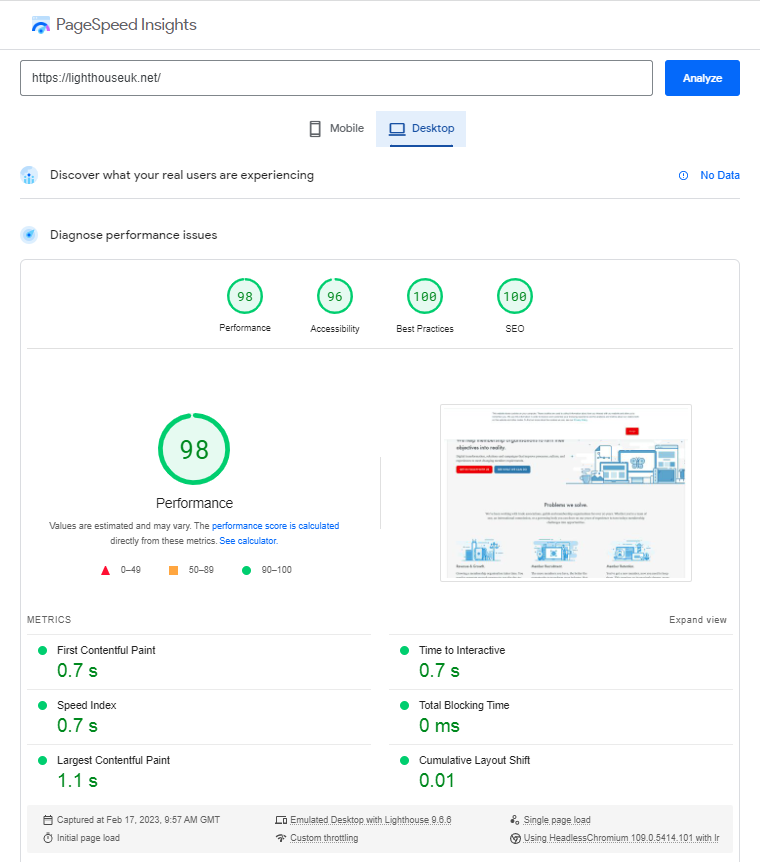Viewport: 760px width, 862px height.
Task: Click the URL input field
Action: pos(337,78)
